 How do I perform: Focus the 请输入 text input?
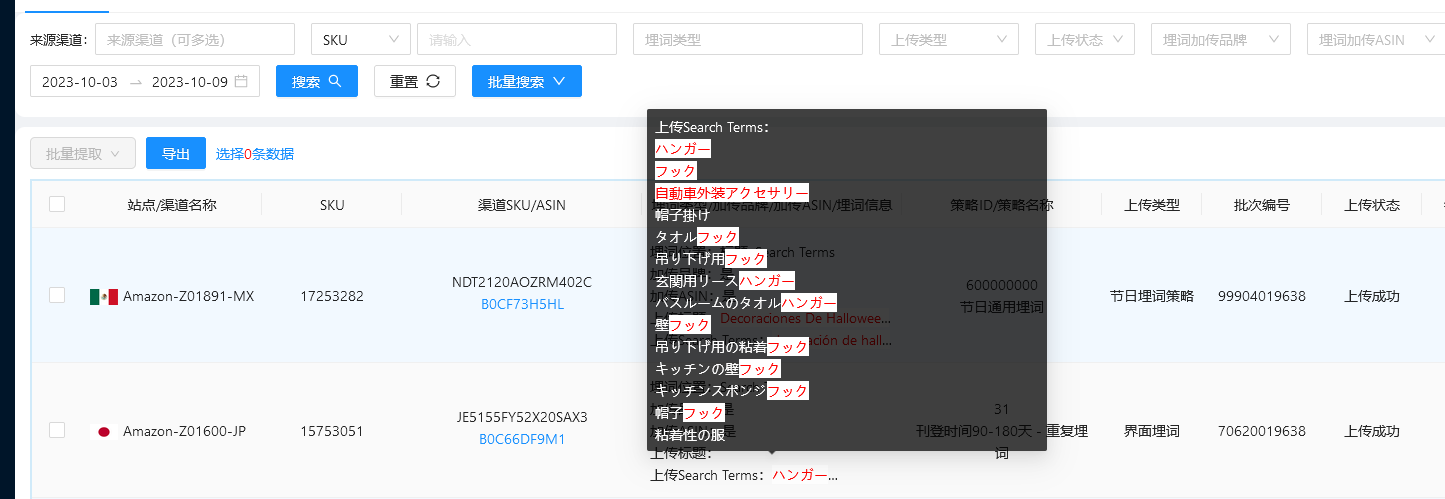(x=517, y=39)
